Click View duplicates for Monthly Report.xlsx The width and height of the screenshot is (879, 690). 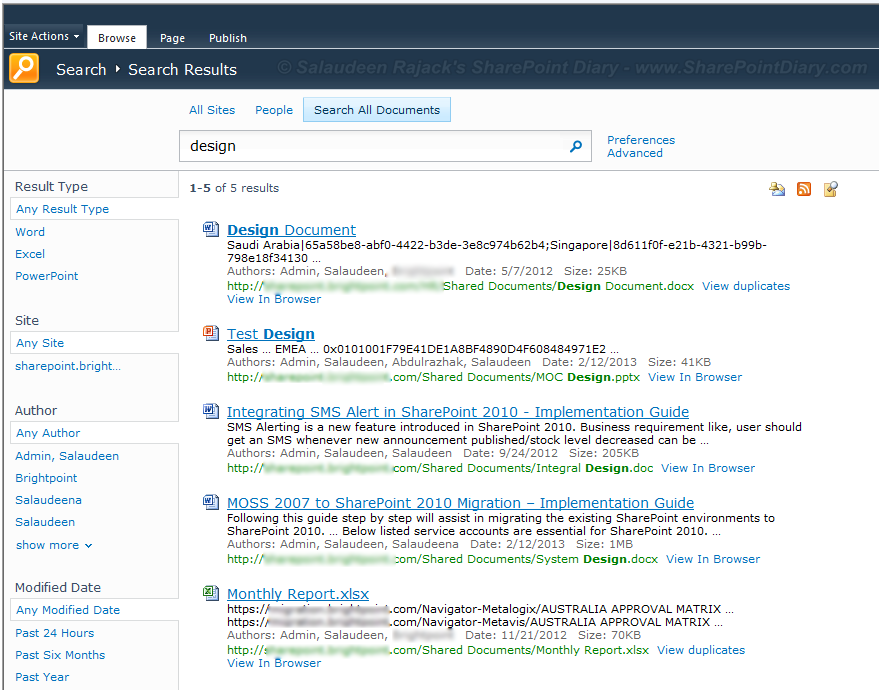pos(701,650)
